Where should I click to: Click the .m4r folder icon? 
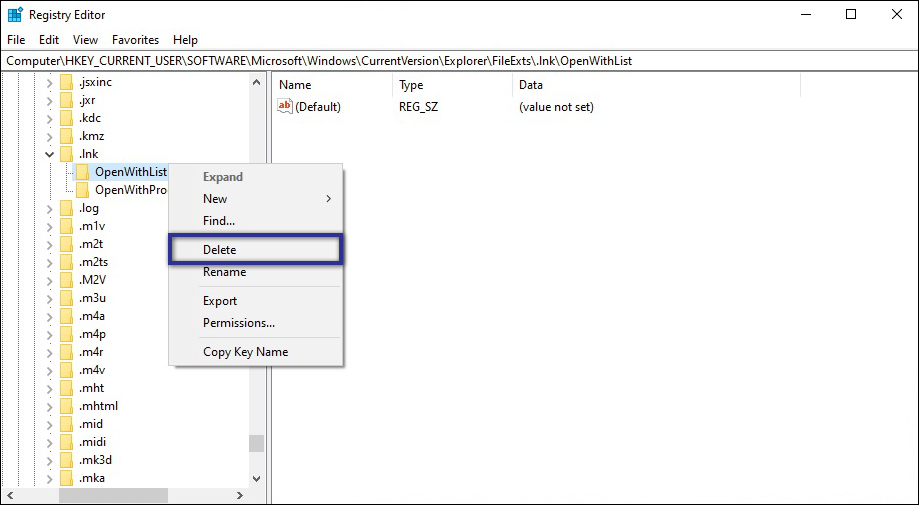pyautogui.click(x=66, y=352)
